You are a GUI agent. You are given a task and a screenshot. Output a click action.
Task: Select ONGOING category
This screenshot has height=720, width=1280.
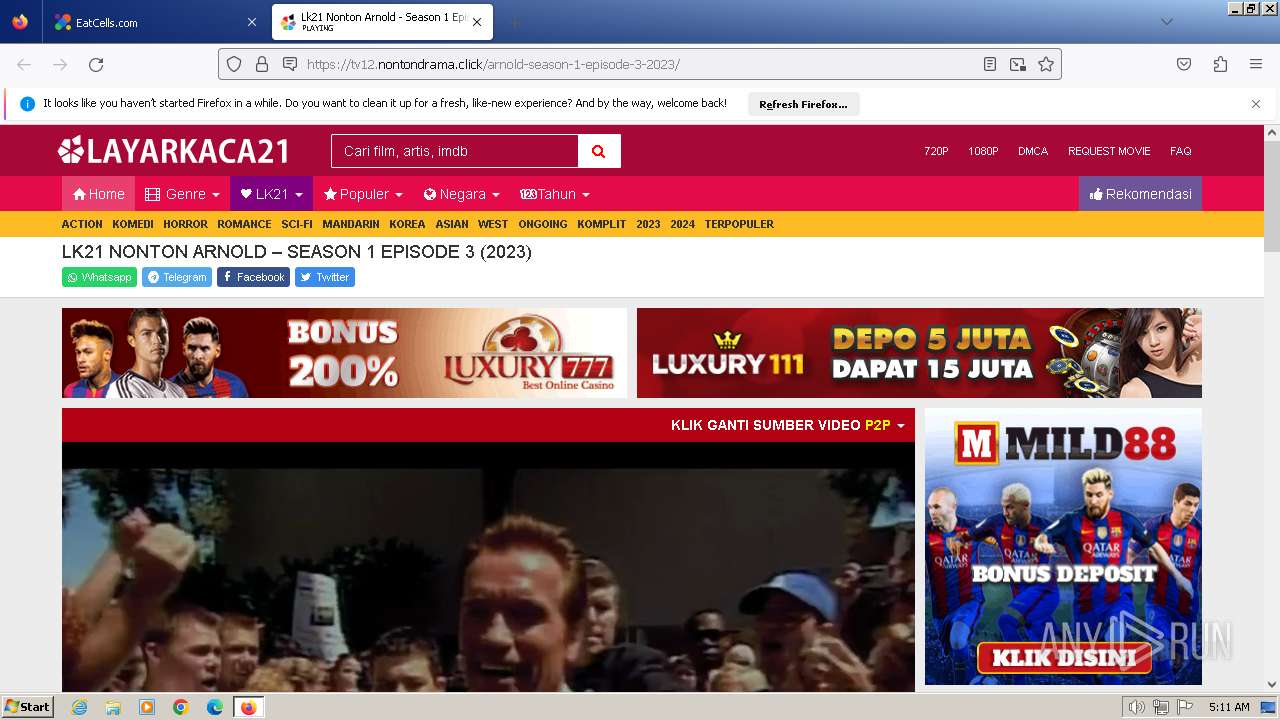(x=543, y=224)
